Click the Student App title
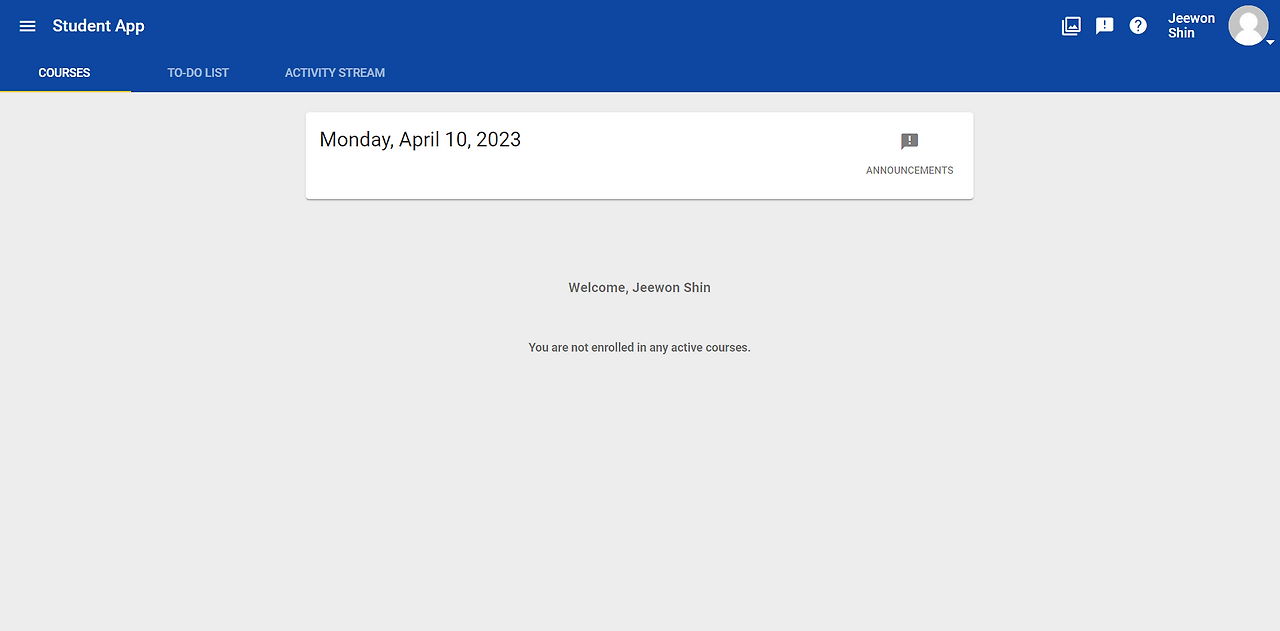 pos(99,26)
